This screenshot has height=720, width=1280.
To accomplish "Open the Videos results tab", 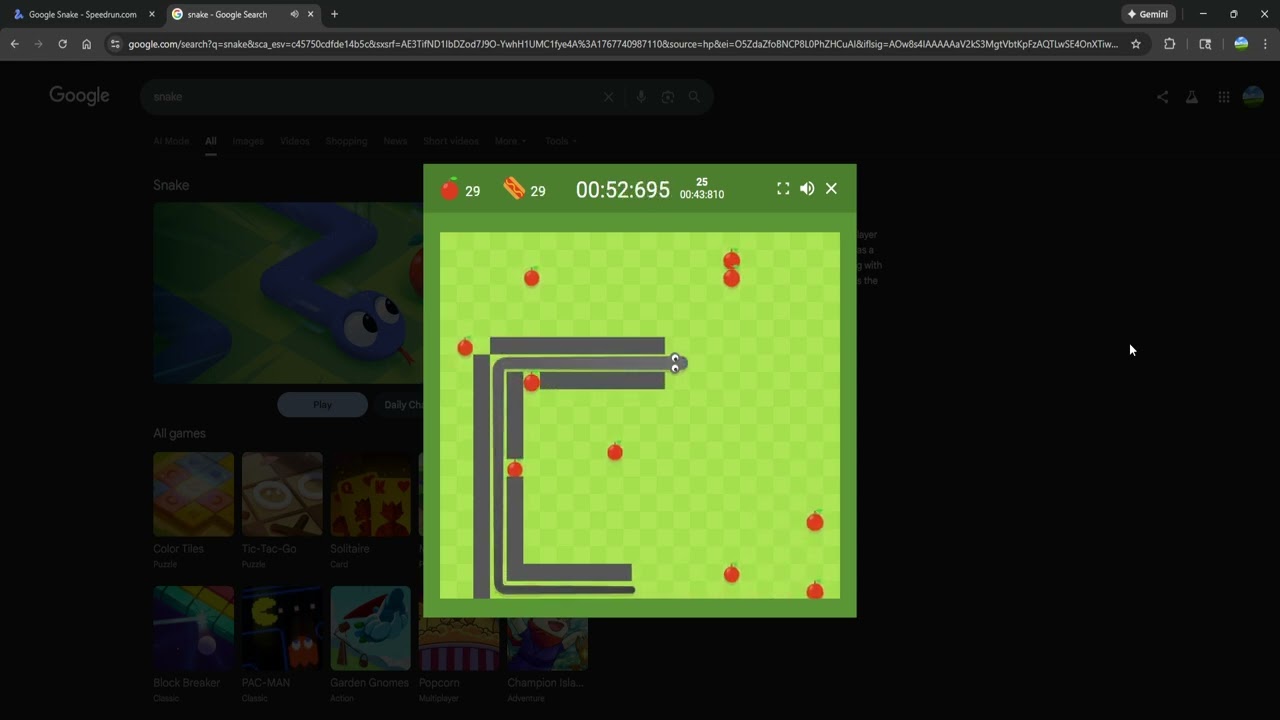I will (x=295, y=141).
